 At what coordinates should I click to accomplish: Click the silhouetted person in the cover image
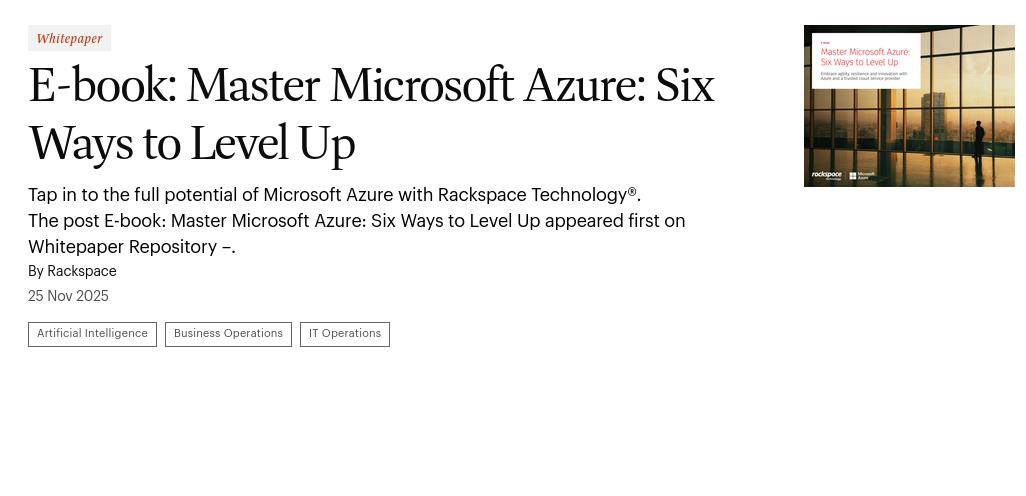tap(980, 134)
